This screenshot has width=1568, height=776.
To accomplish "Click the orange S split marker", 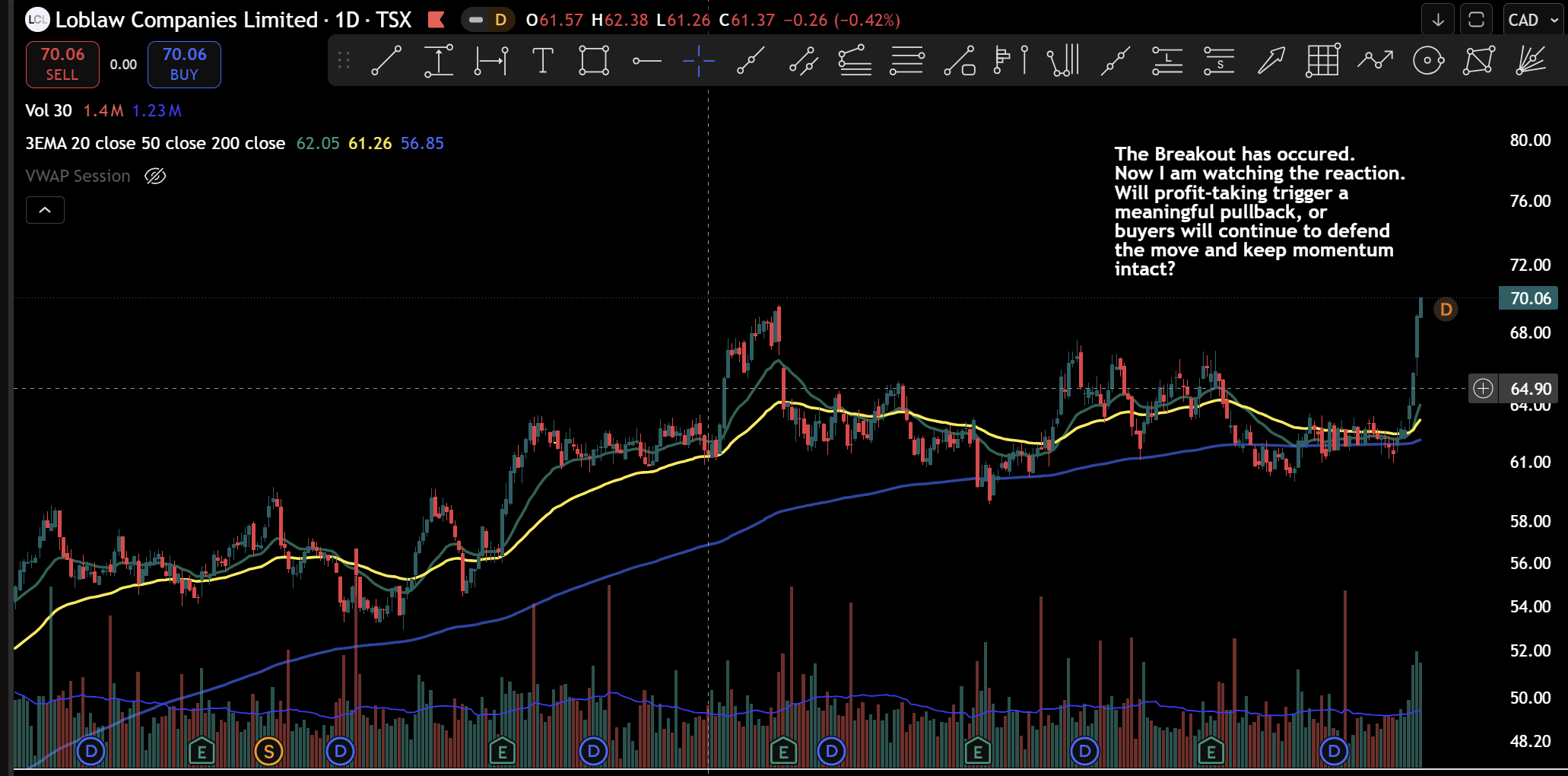I will [268, 752].
